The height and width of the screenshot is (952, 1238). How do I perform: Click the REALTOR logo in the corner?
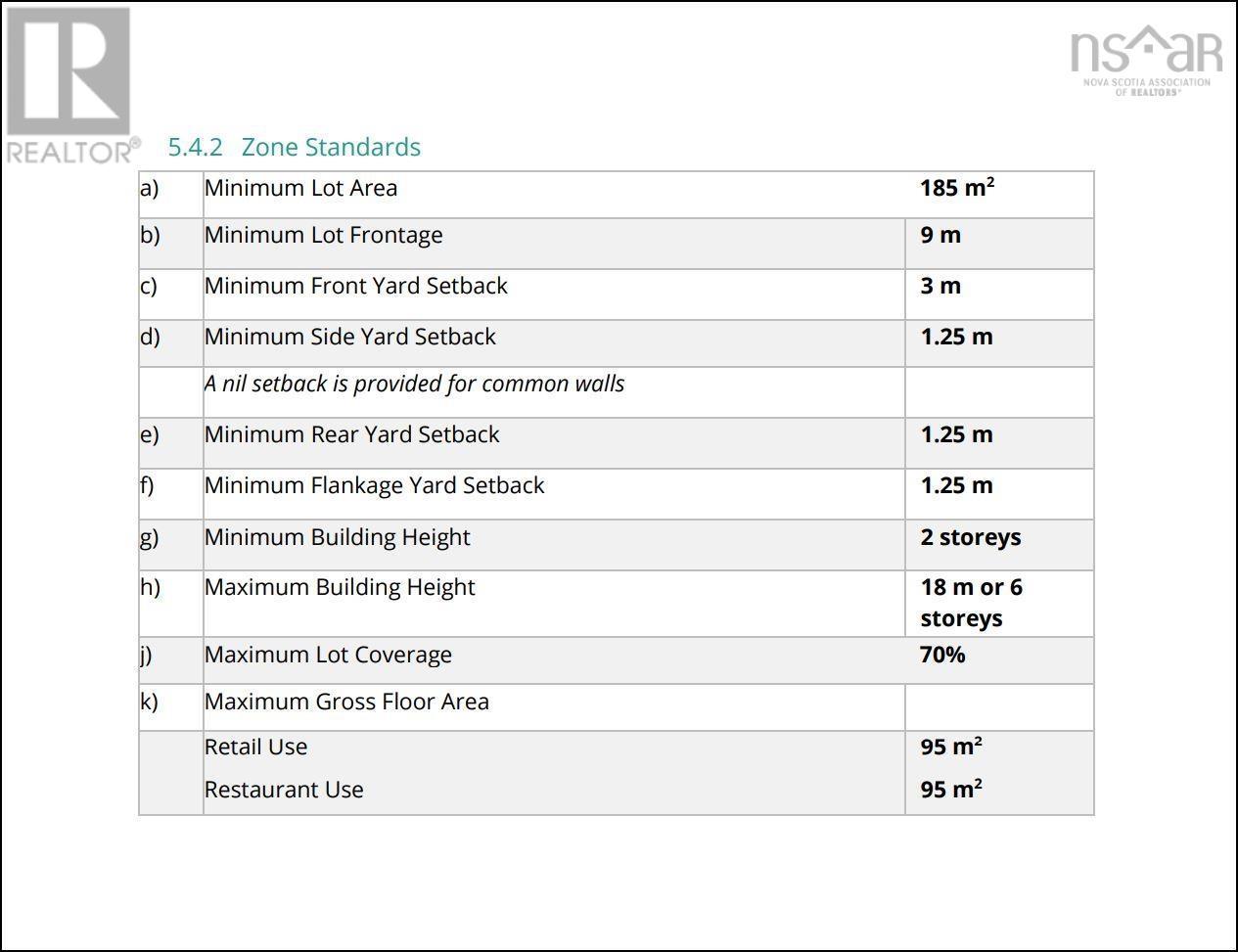click(x=69, y=84)
